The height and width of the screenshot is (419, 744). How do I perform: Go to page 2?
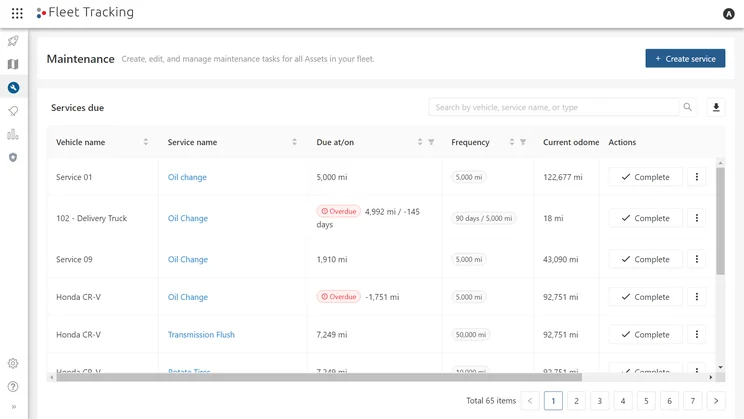576,401
